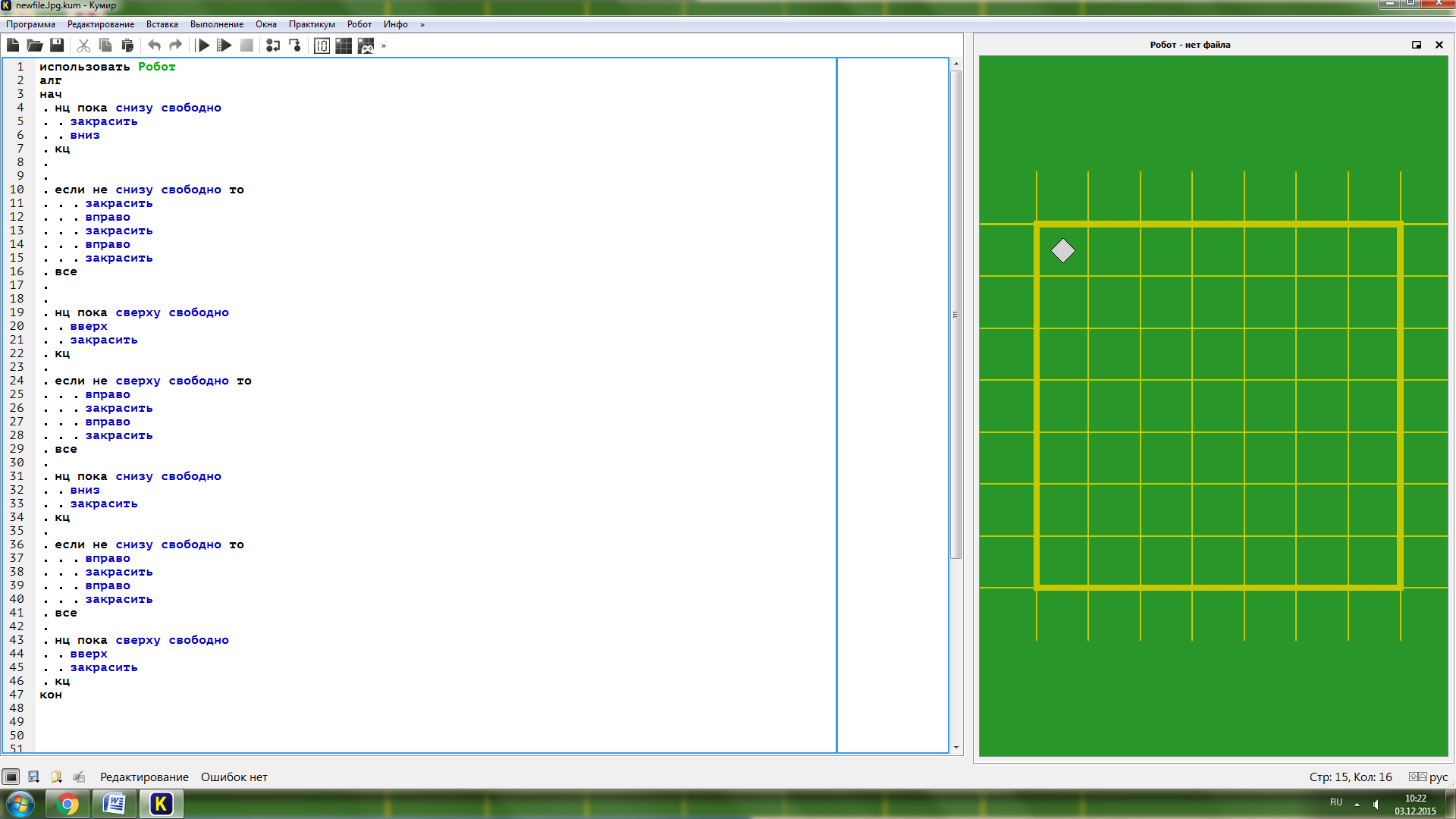The height and width of the screenshot is (819, 1456).
Task: Step over with the step icon
Action: coord(273,45)
